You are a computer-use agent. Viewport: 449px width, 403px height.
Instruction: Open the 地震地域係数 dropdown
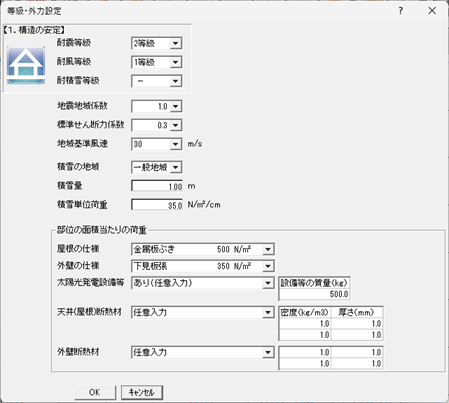(x=175, y=106)
